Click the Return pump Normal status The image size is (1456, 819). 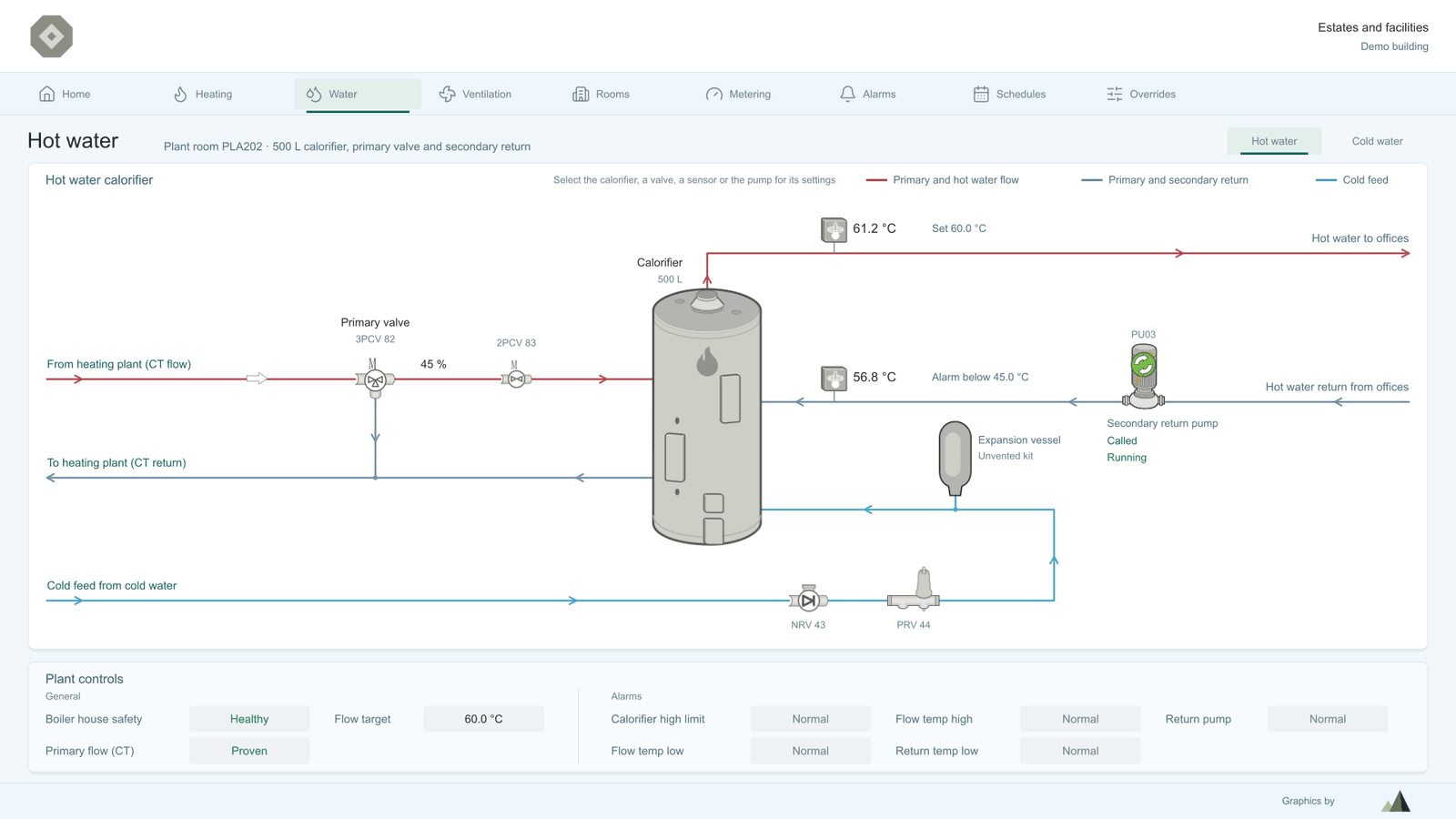1328,719
